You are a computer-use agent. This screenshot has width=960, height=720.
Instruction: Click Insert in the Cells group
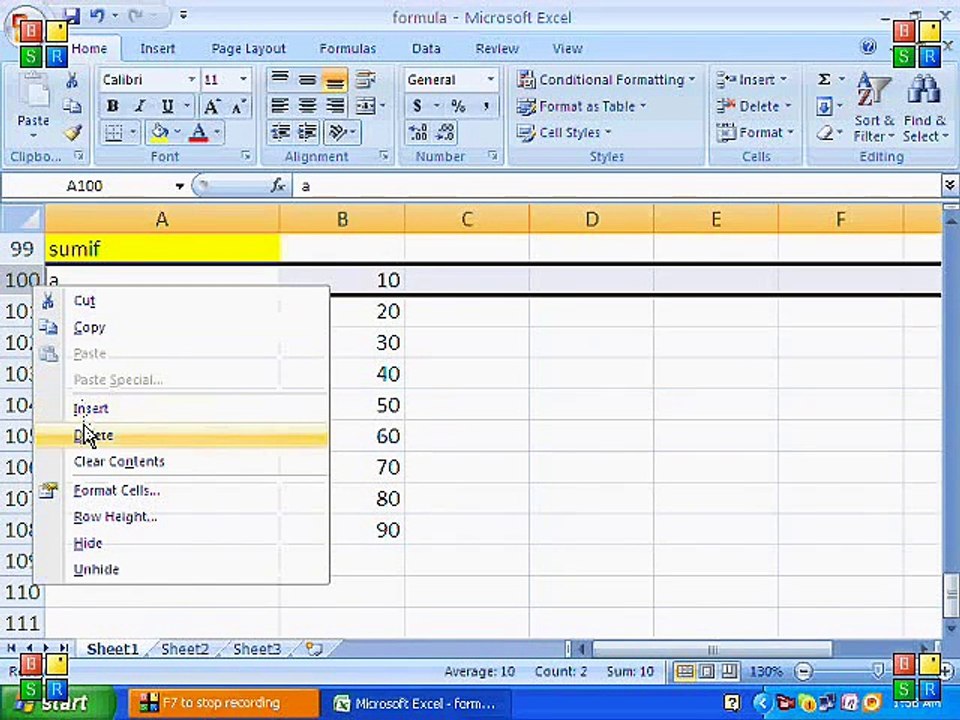751,80
